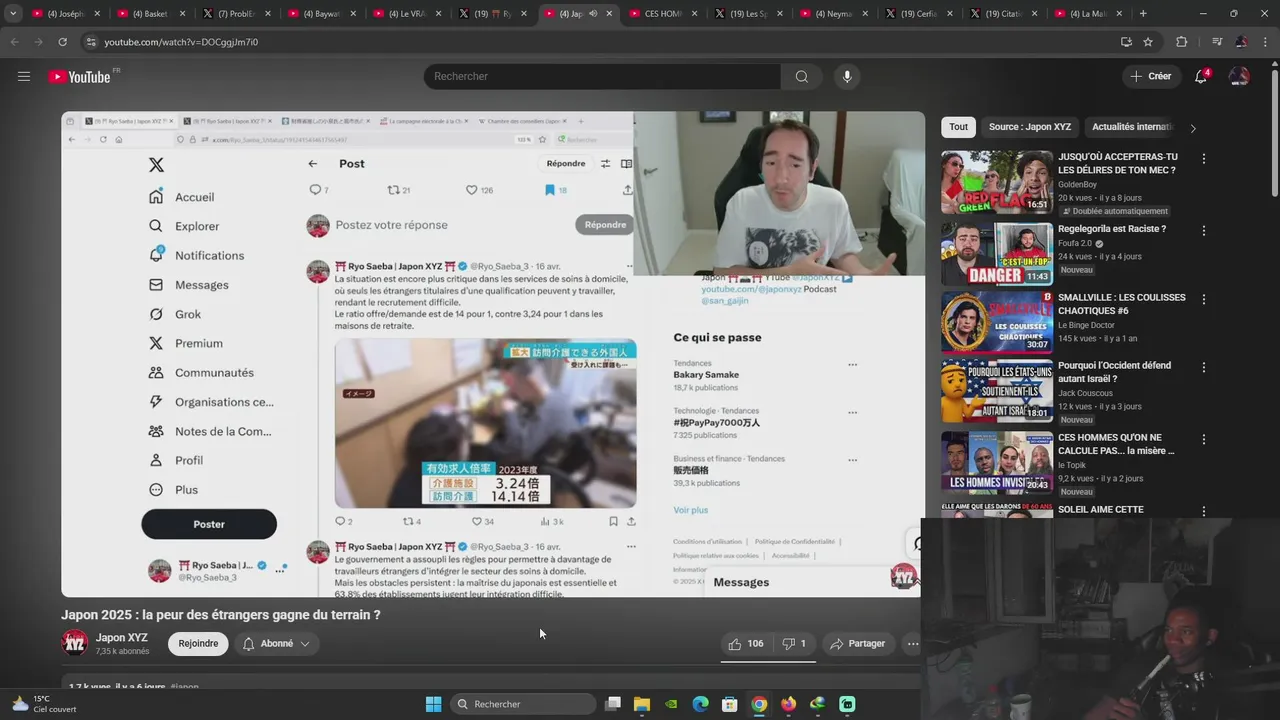The image size is (1280, 720).
Task: Expand the tab search chevron
Action: point(13,14)
